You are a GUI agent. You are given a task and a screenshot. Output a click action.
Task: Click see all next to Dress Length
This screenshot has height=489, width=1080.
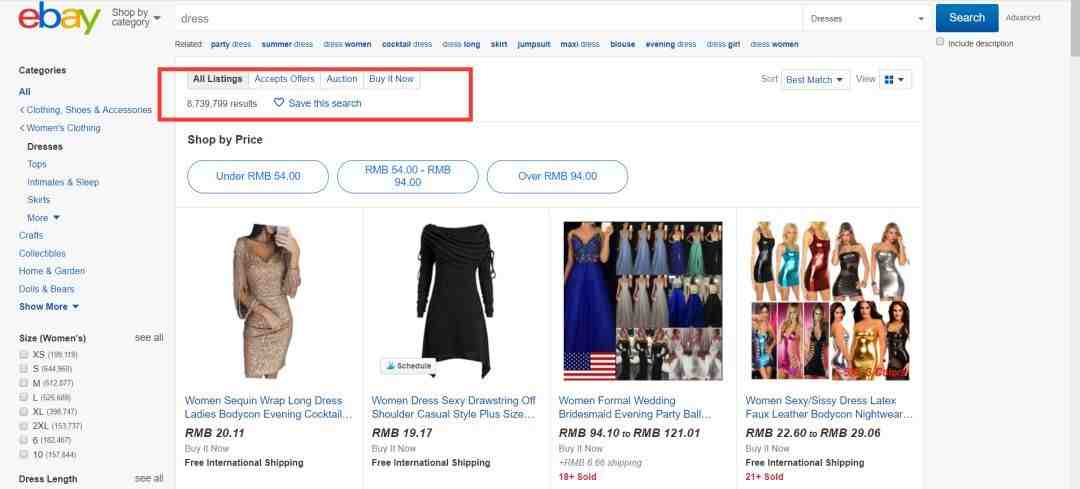pos(149,478)
